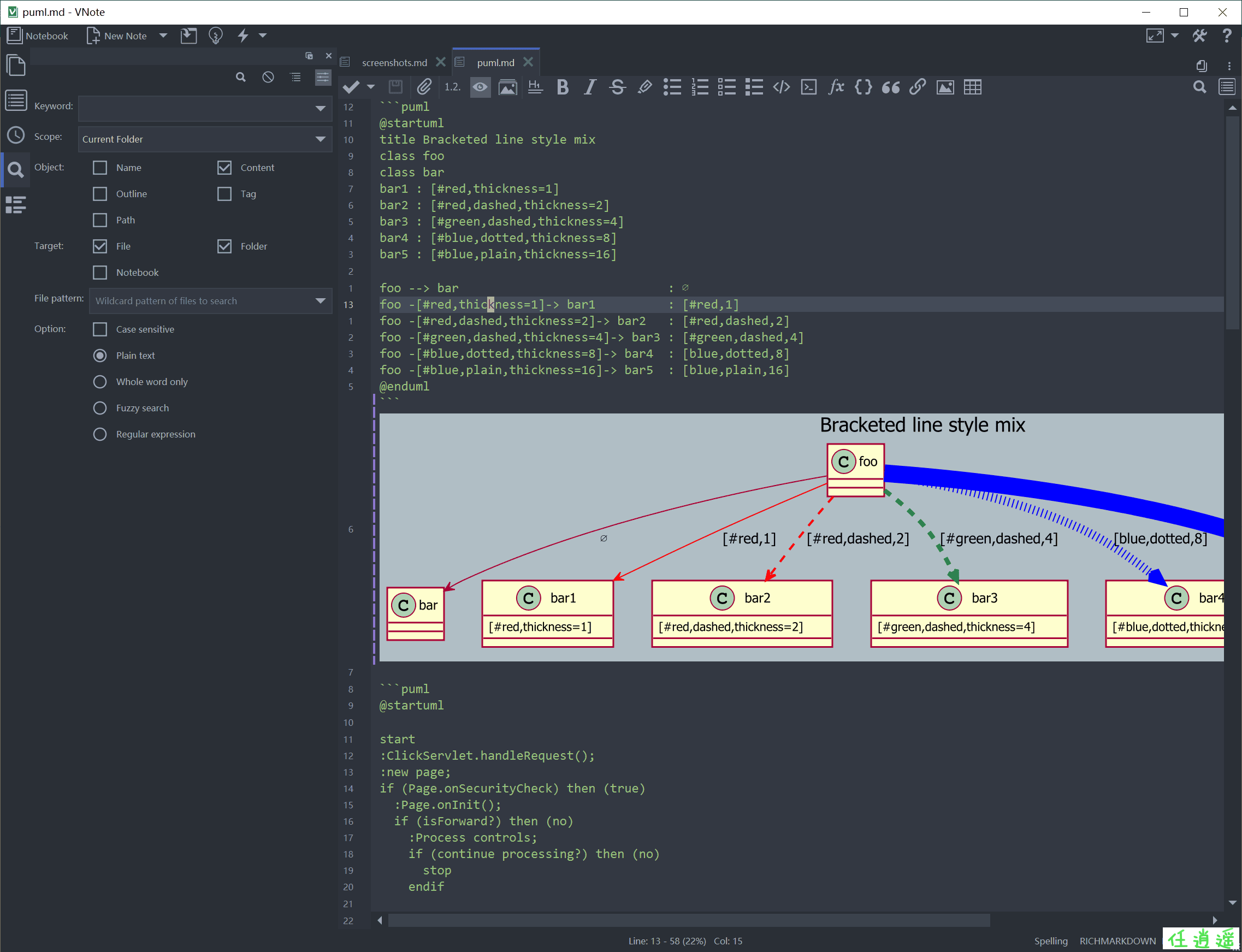Expand the New Note dropdown arrow

point(163,36)
